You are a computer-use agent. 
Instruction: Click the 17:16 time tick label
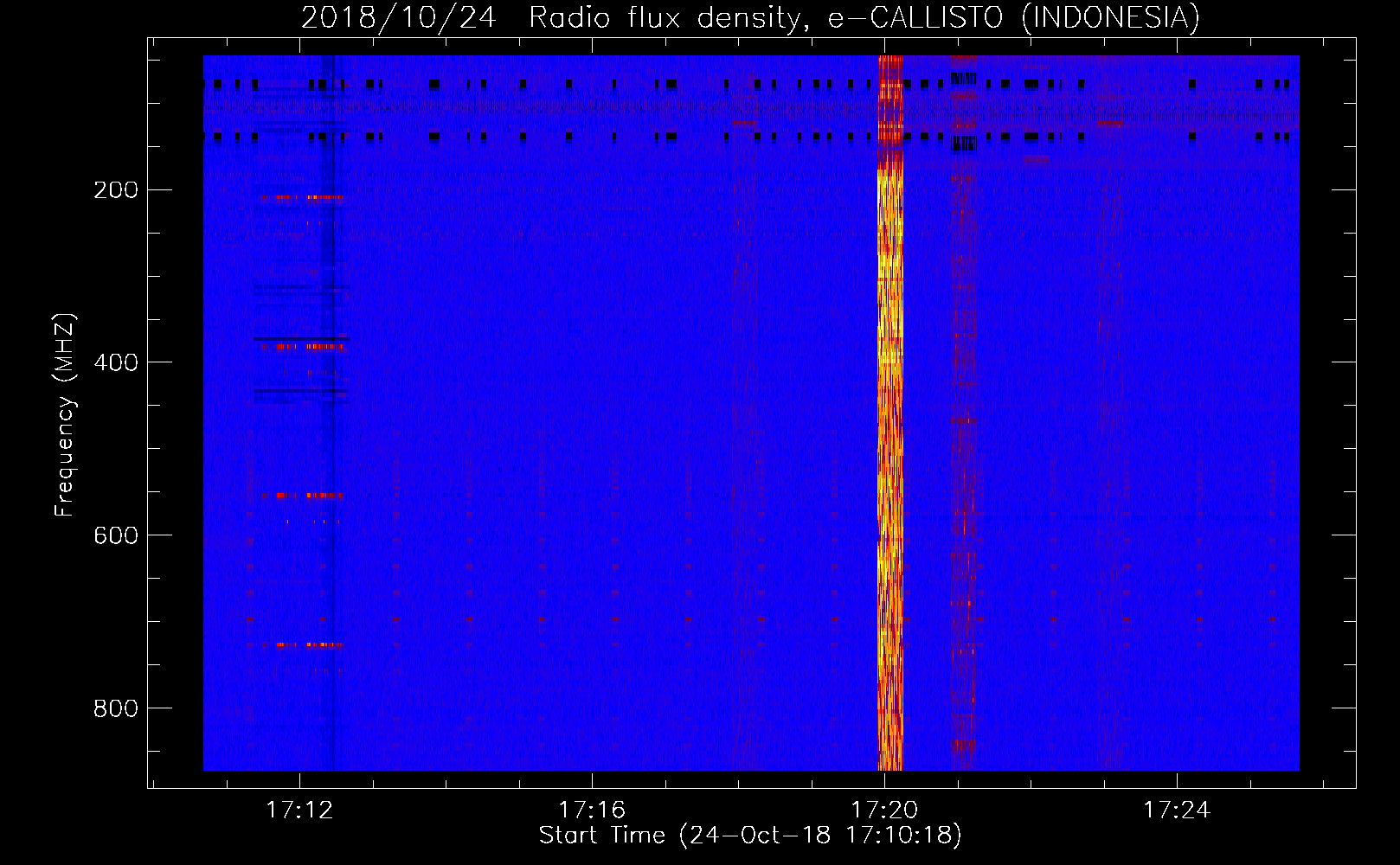click(592, 810)
